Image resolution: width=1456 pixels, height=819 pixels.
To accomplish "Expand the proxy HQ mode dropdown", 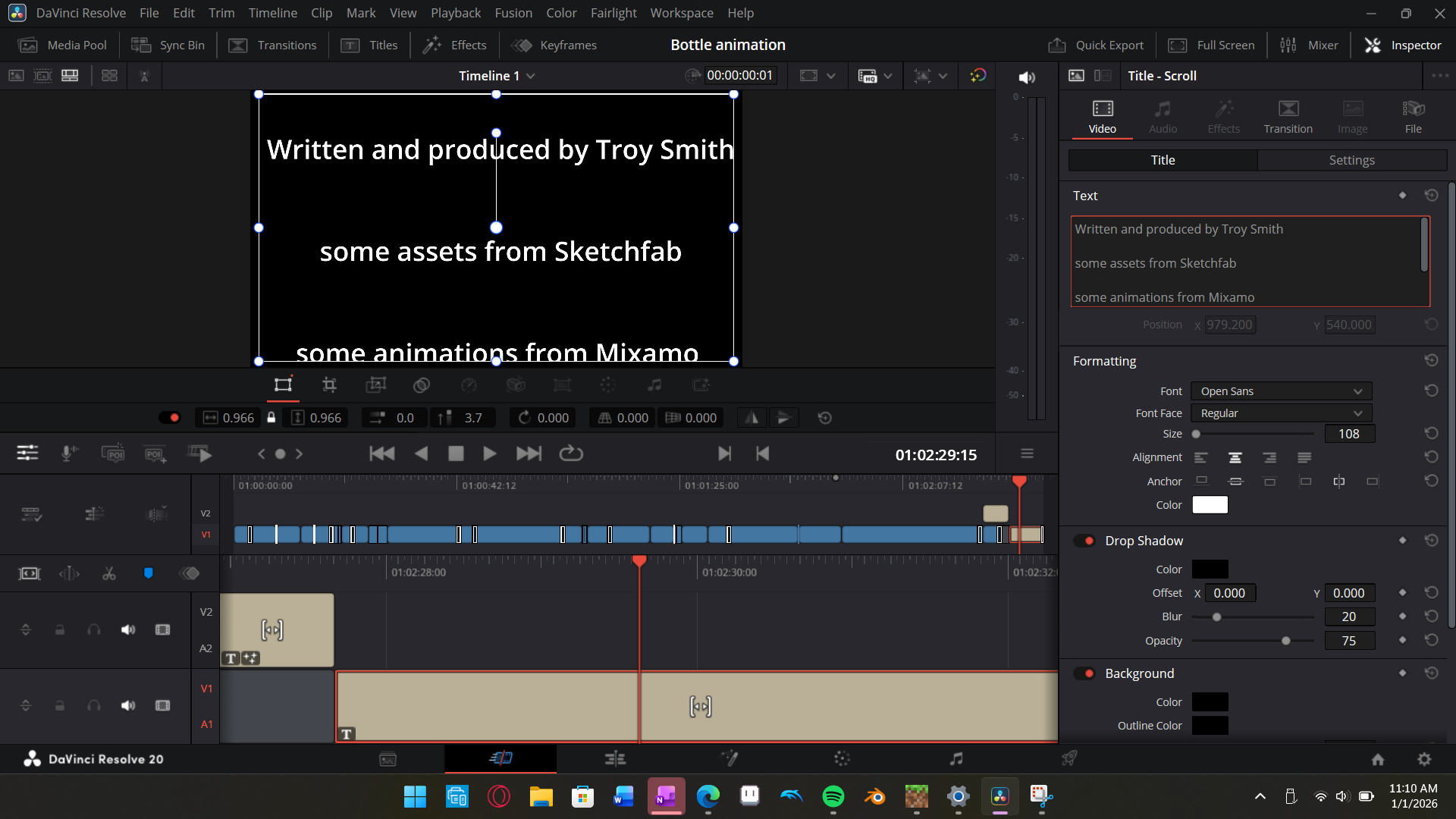I will [888, 76].
